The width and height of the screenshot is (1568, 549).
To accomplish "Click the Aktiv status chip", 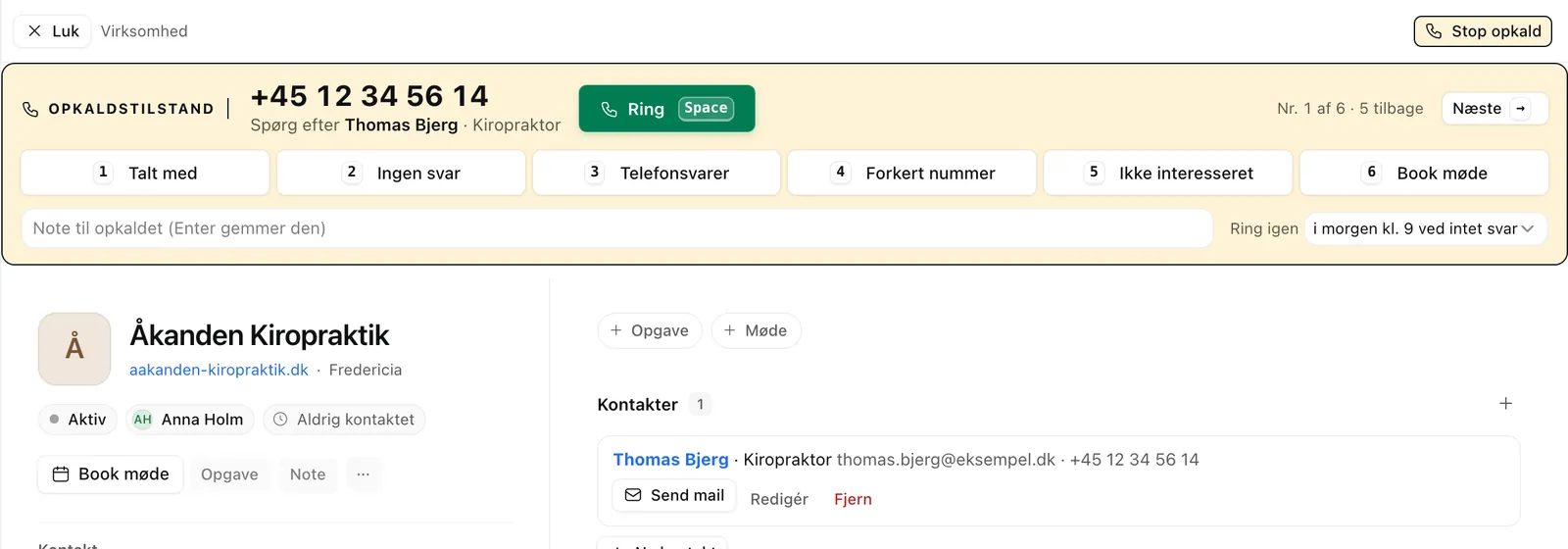I will [77, 420].
